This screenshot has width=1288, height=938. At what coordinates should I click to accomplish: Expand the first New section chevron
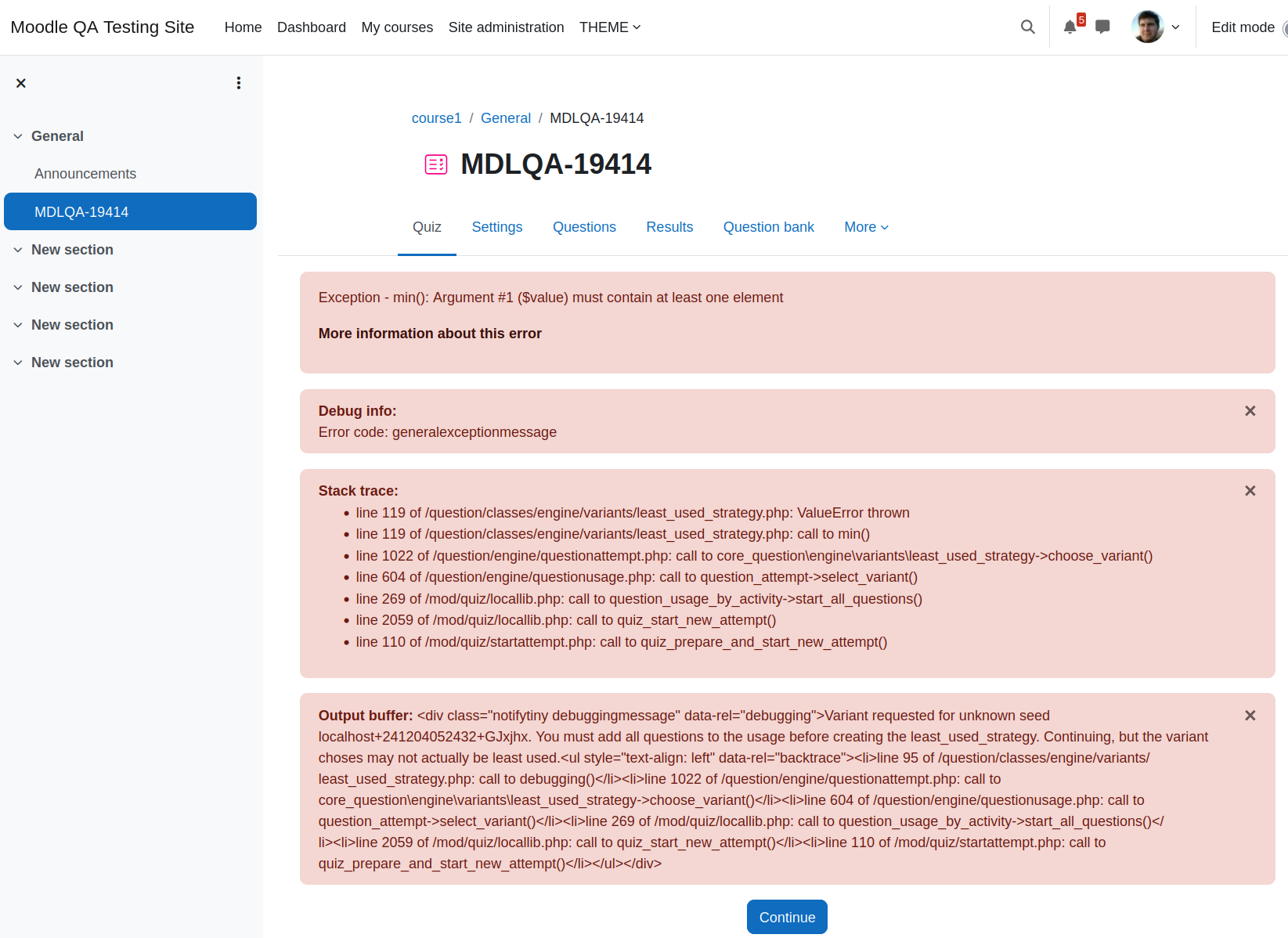click(18, 250)
